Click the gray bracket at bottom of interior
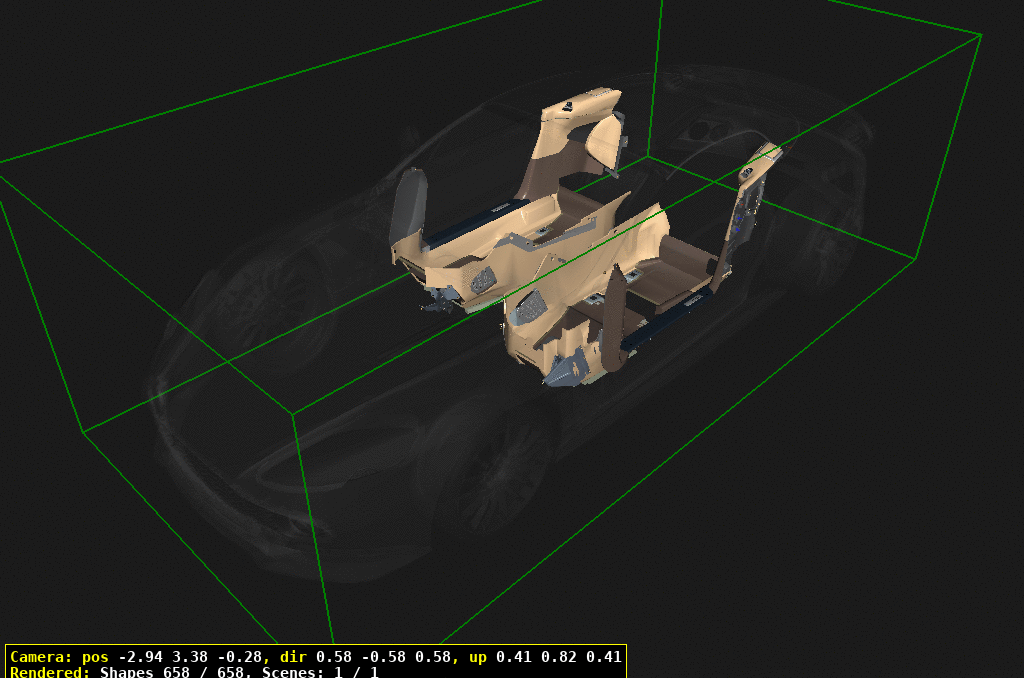Viewport: 1024px width, 678px height. point(566,371)
